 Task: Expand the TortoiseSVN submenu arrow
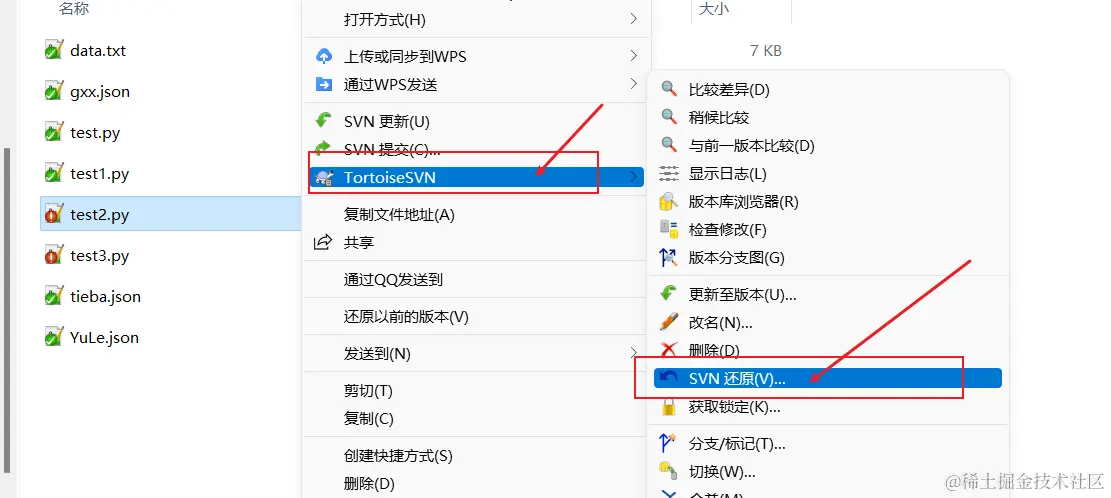pos(633,177)
